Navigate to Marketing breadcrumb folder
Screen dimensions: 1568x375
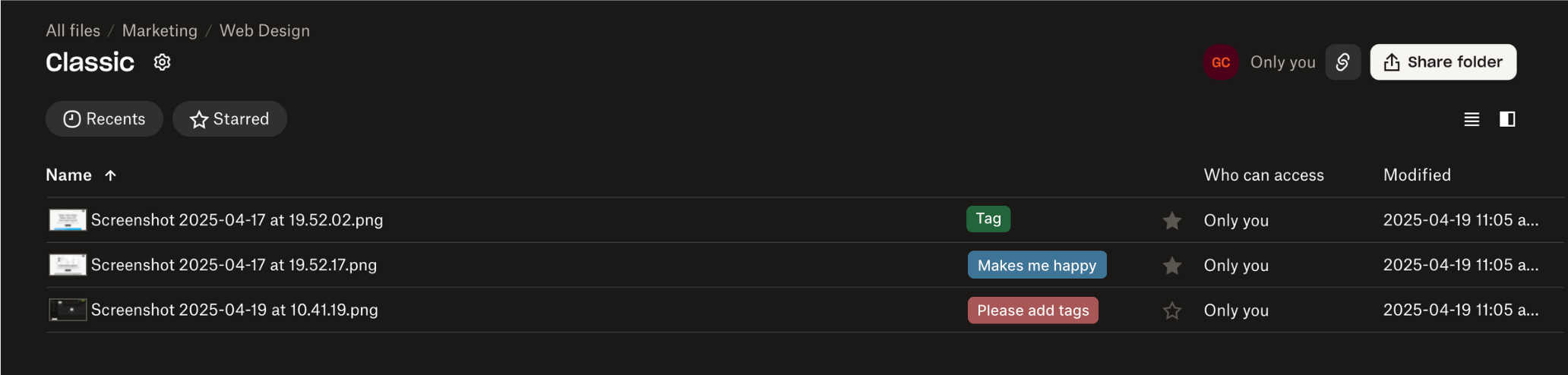tap(160, 31)
